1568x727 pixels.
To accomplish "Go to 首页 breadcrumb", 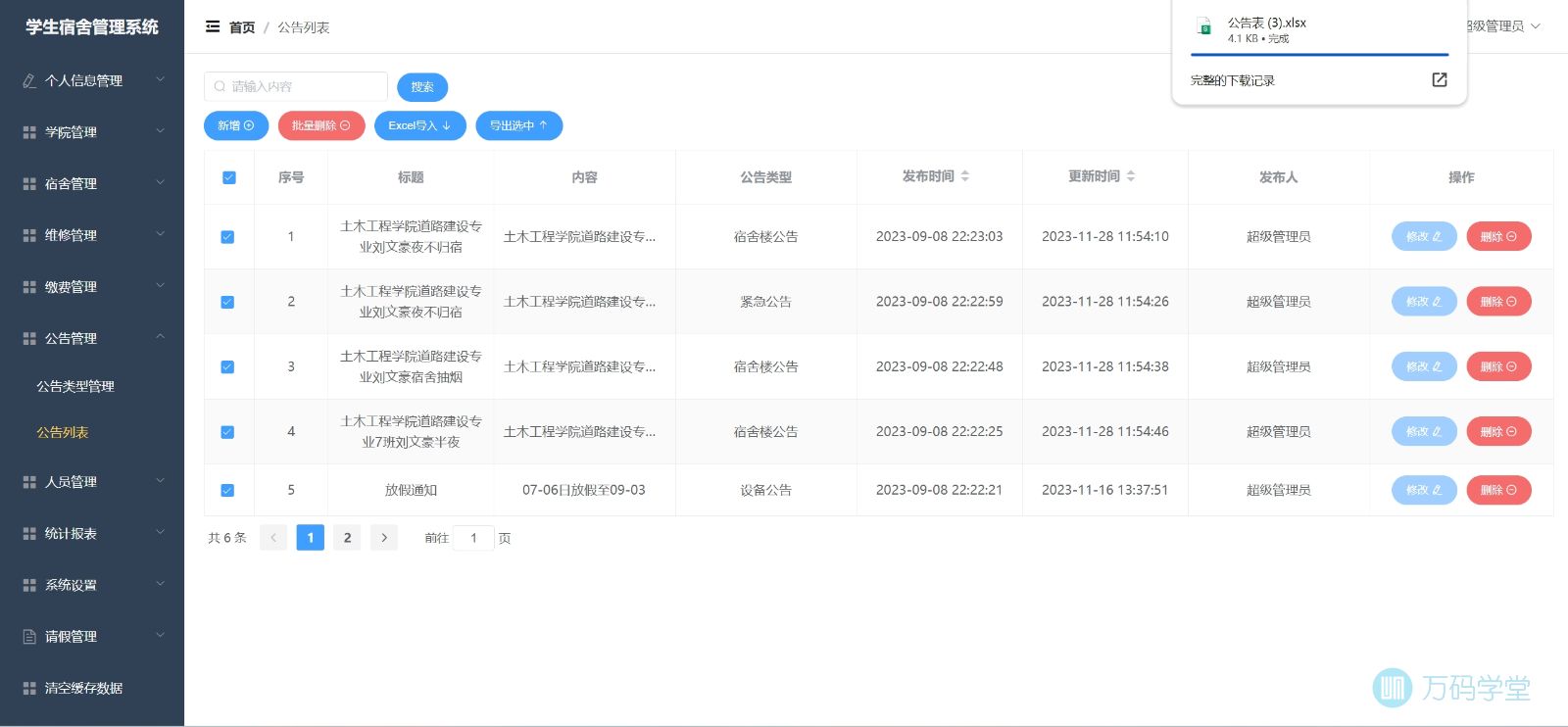I will (242, 27).
